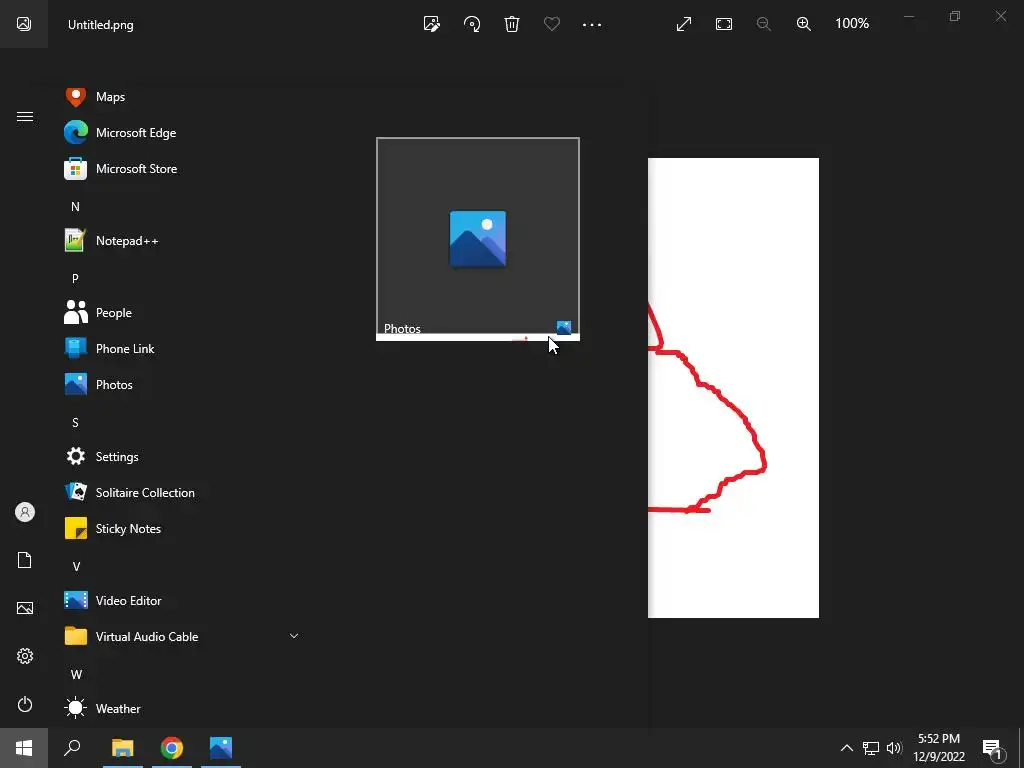
Task: Open the notification Action Center icon
Action: coord(993,748)
